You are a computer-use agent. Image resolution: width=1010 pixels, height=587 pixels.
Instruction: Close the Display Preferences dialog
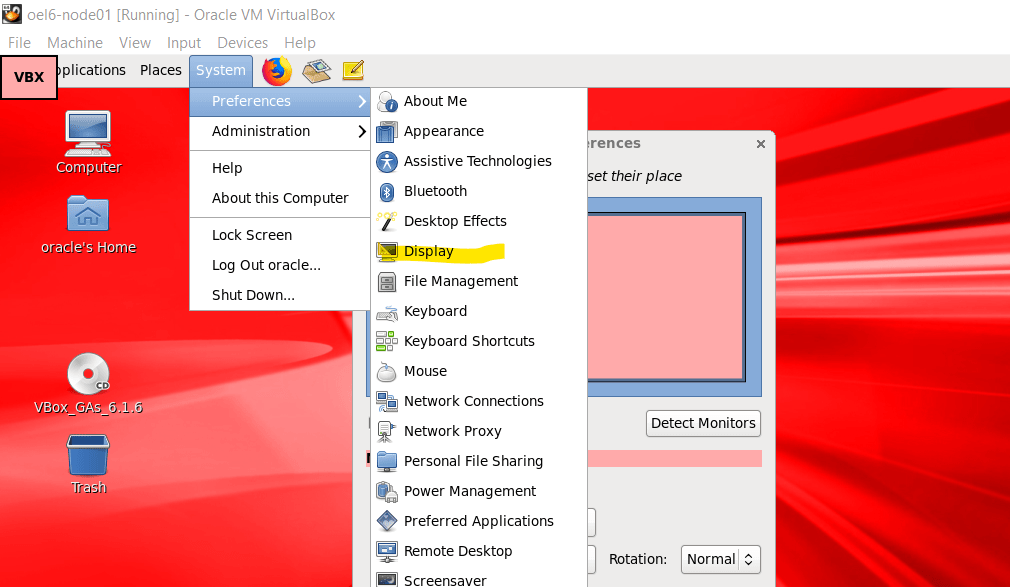(760, 144)
